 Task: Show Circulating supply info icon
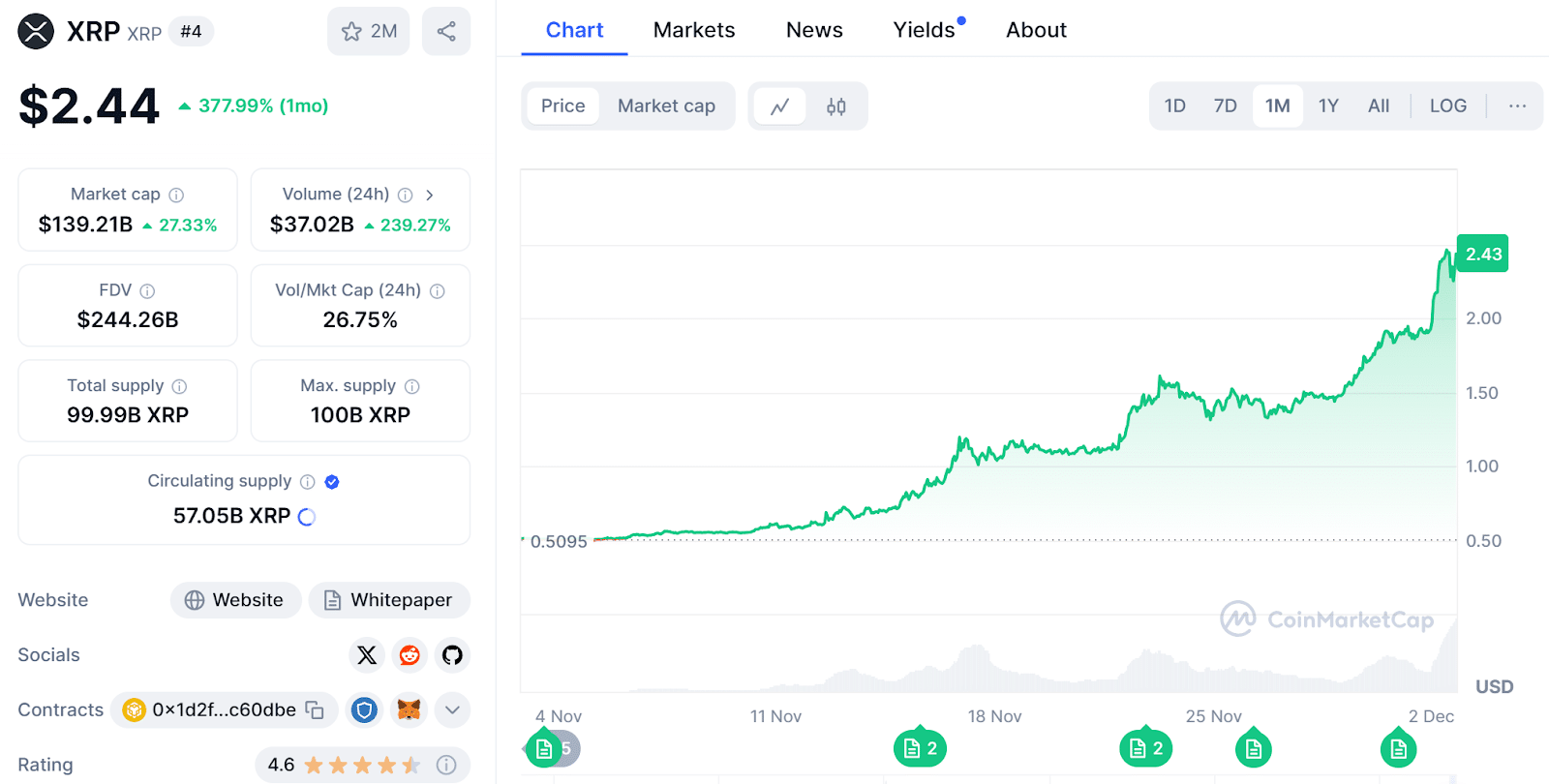(308, 482)
